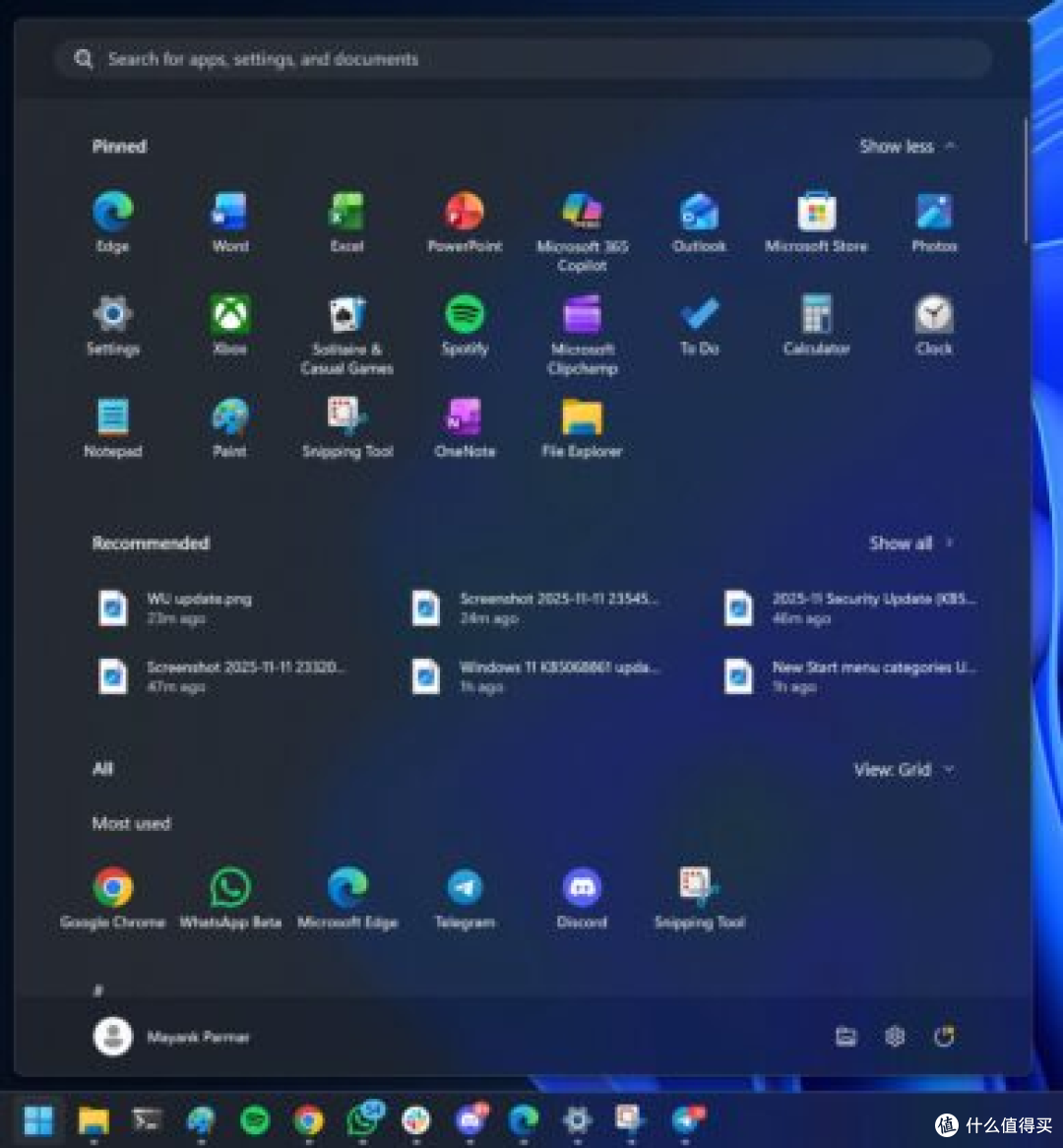
Task: Open the Photos app
Action: [934, 222]
